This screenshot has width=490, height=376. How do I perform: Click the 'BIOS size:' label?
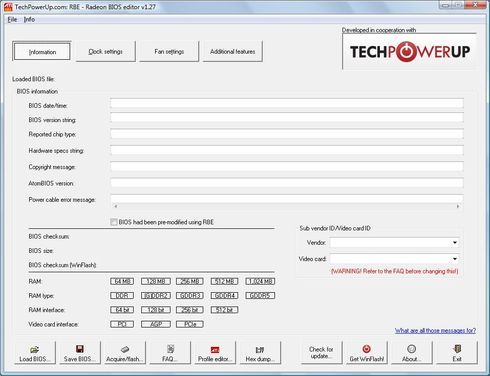(41, 251)
